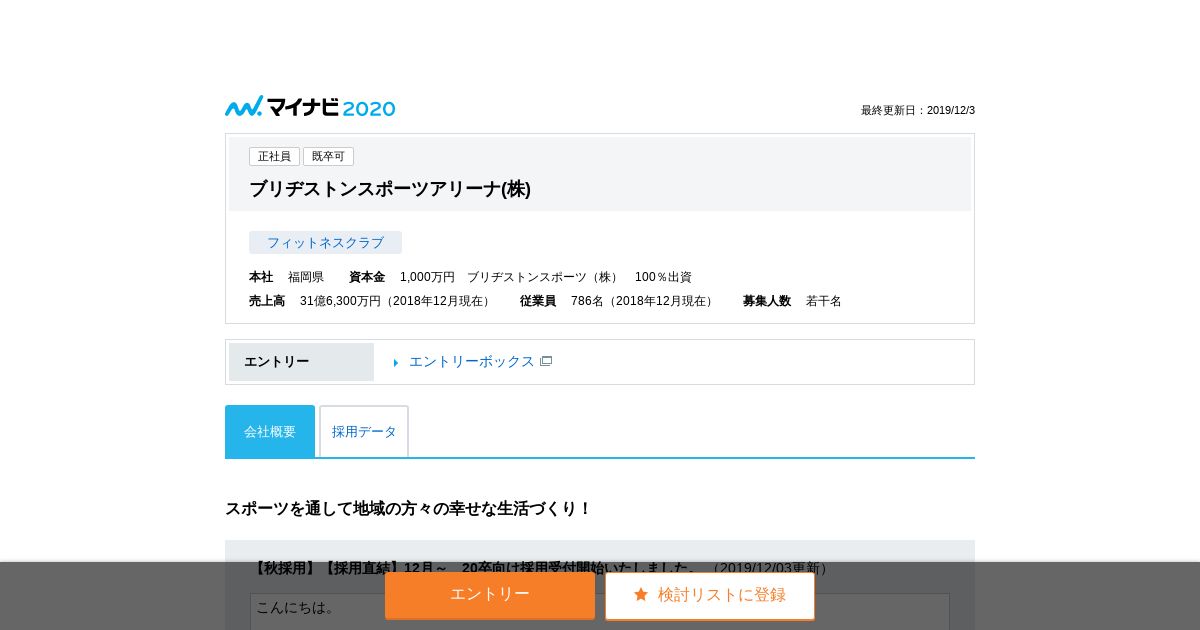Viewport: 1200px width, 630px height.
Task: Switch to the 採用データ tab
Action: [x=364, y=431]
